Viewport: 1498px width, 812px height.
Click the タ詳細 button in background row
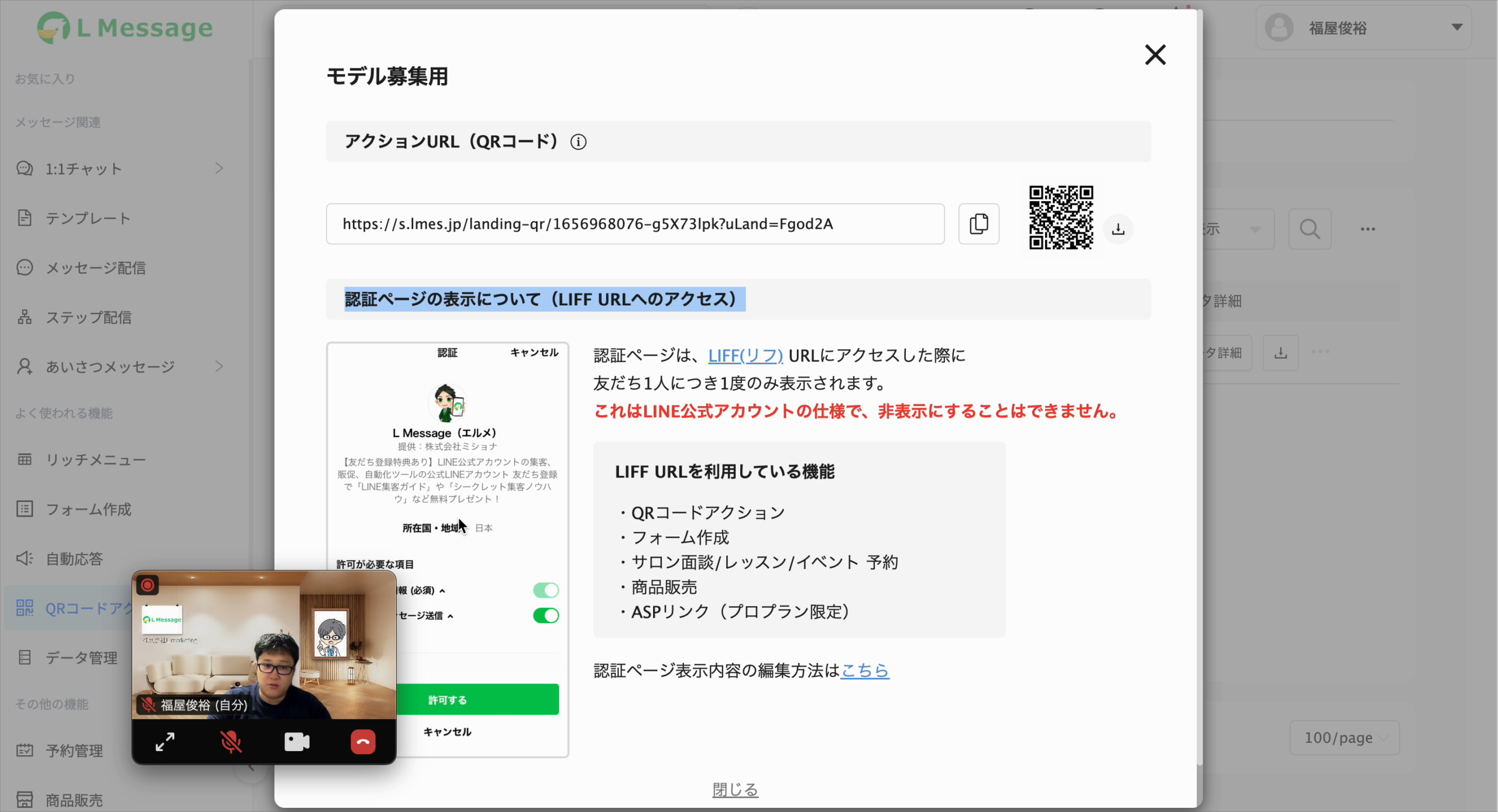click(x=1226, y=353)
